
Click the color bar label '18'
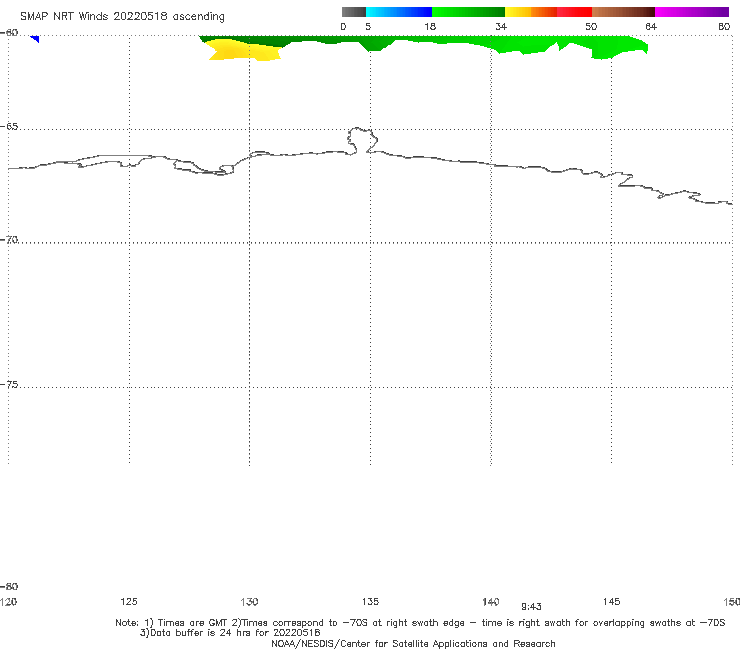430,26
